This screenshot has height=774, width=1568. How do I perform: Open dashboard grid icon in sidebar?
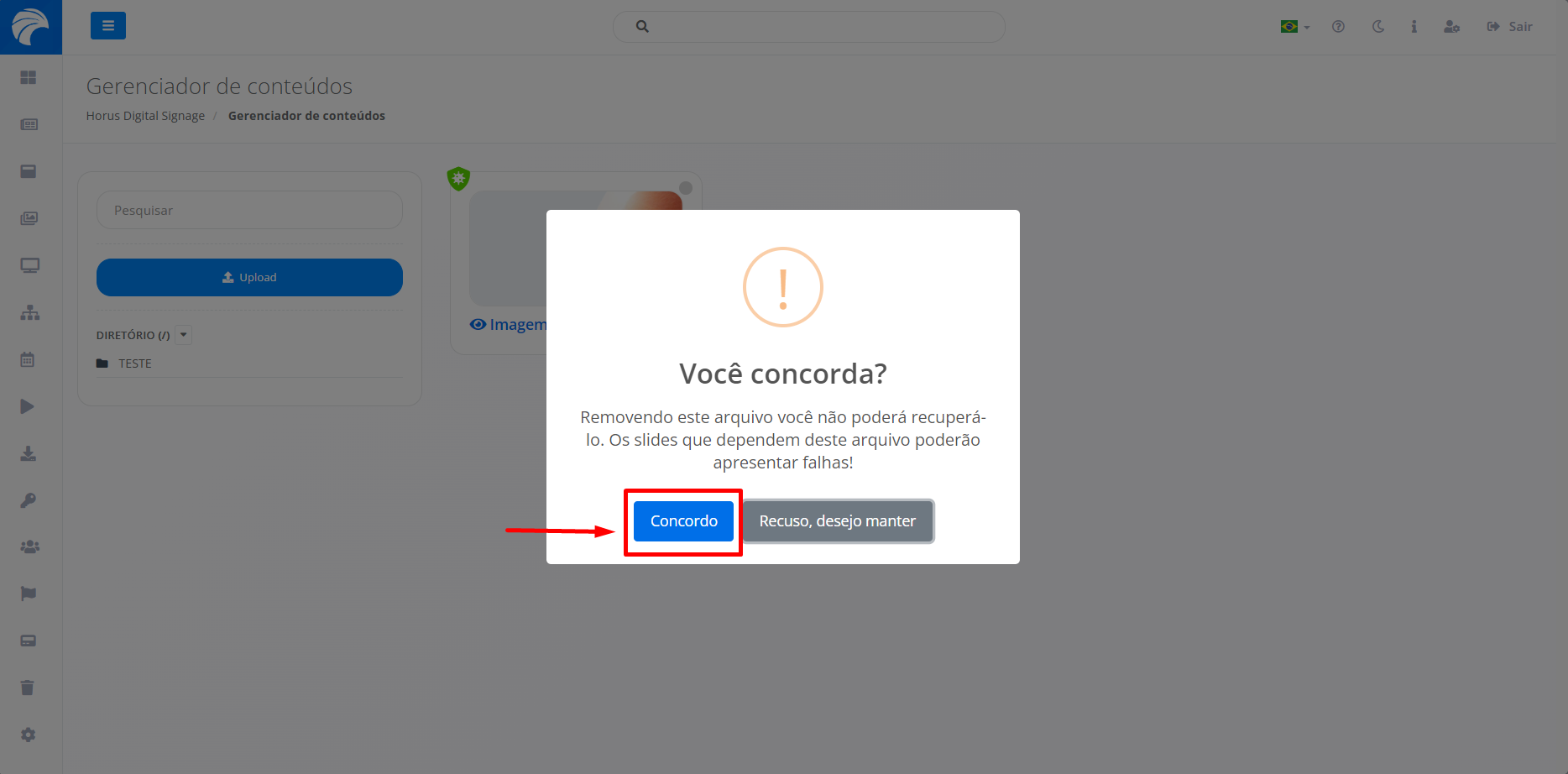tap(29, 77)
